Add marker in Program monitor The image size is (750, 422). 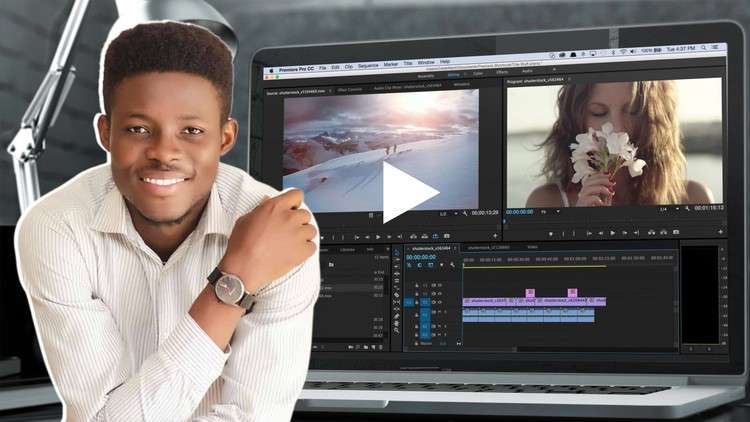pos(551,233)
